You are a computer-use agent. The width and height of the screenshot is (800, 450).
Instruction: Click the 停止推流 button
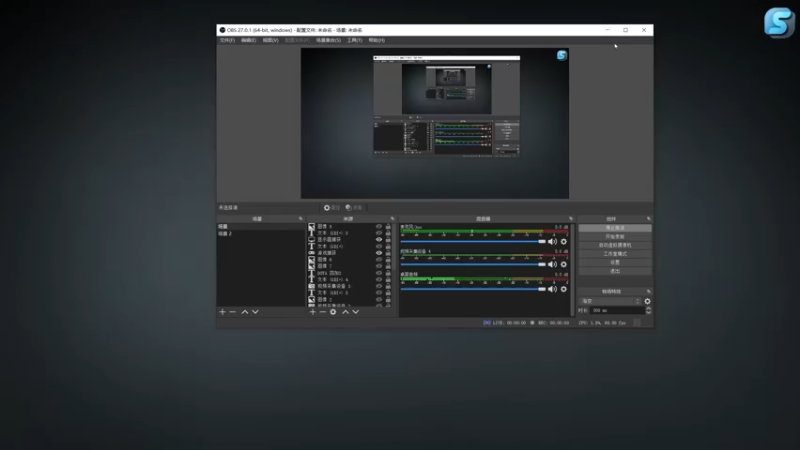pos(615,228)
